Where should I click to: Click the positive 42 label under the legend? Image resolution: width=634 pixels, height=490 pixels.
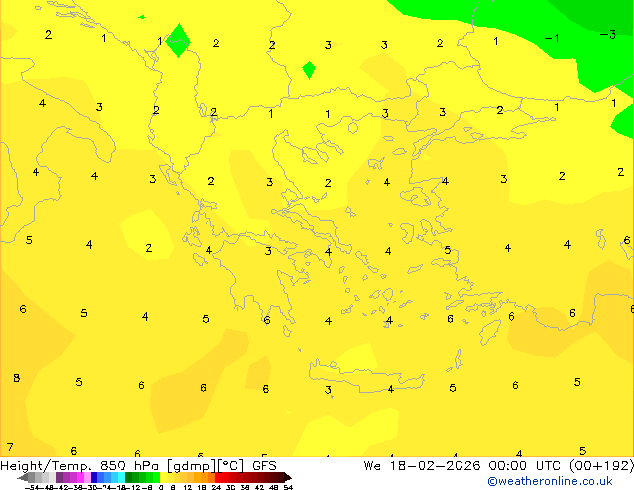[x=259, y=487]
